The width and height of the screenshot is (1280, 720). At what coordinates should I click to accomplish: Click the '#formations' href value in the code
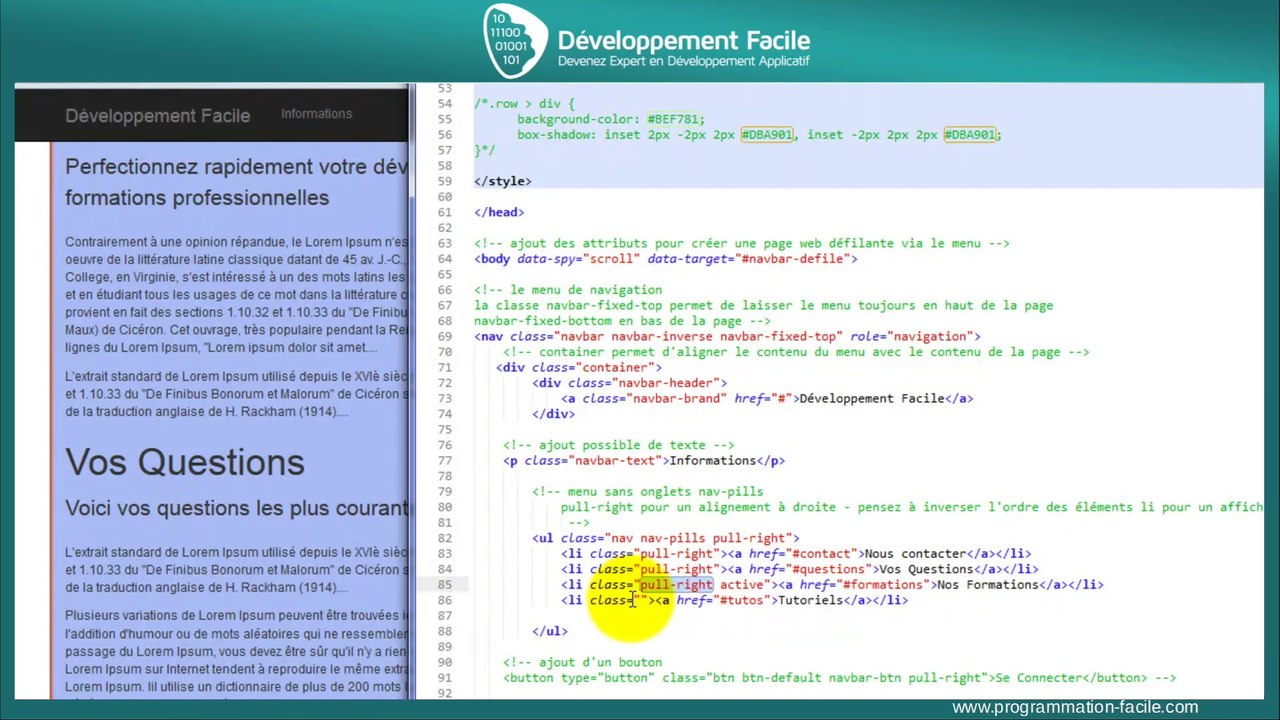(885, 585)
